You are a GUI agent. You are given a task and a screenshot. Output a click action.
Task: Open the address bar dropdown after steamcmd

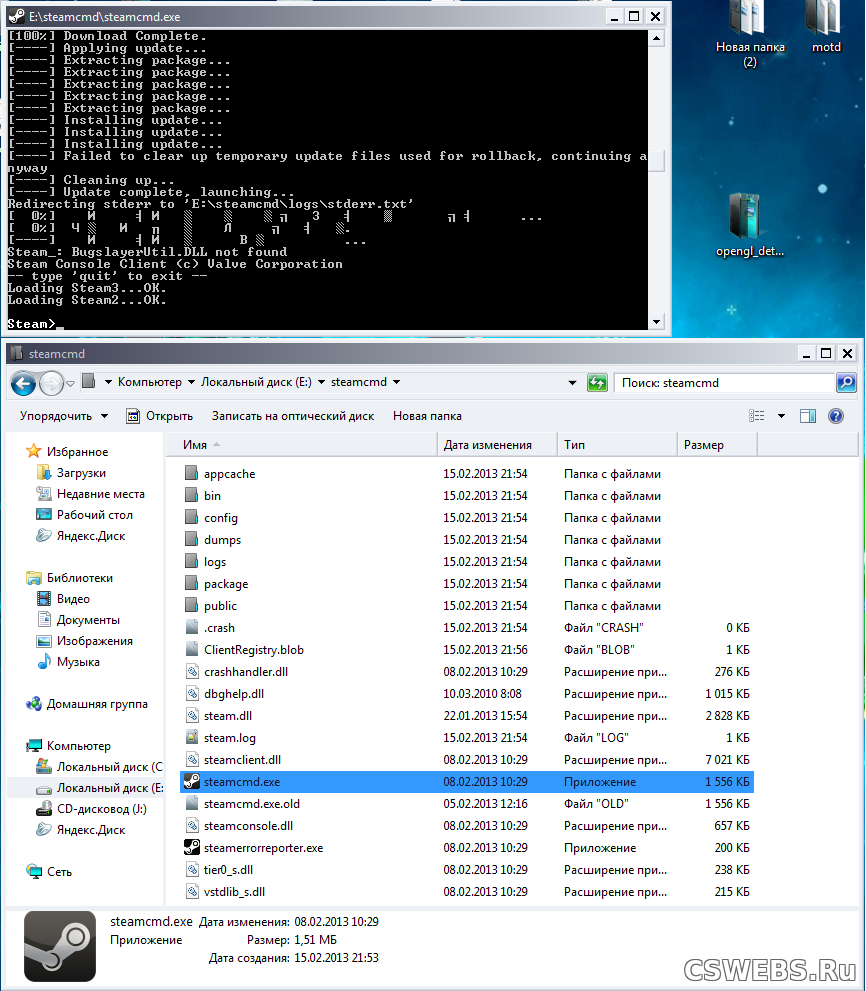397,382
